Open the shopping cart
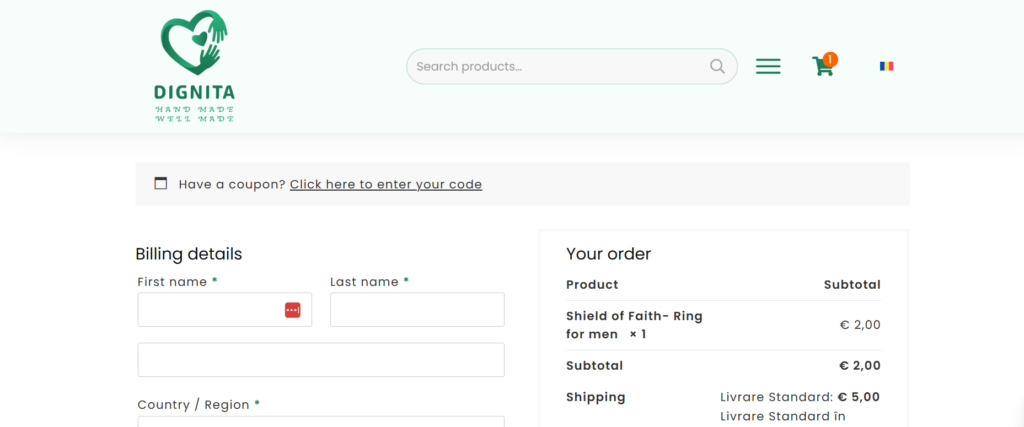Image resolution: width=1024 pixels, height=427 pixels. [823, 66]
